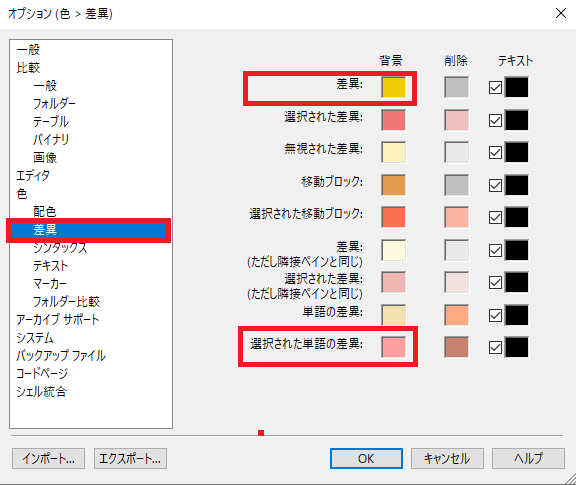Click the 移動ブロック background orange swatch

pyautogui.click(x=393, y=185)
